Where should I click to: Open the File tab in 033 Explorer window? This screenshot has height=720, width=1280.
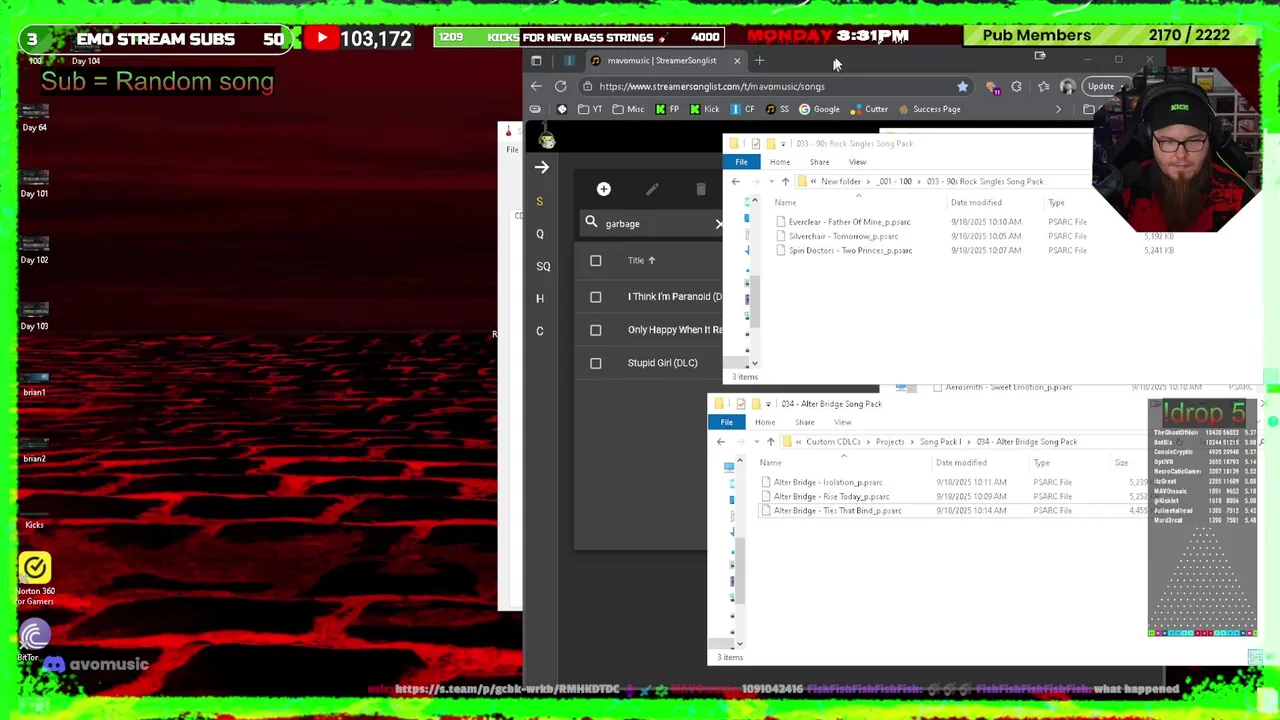(x=741, y=162)
